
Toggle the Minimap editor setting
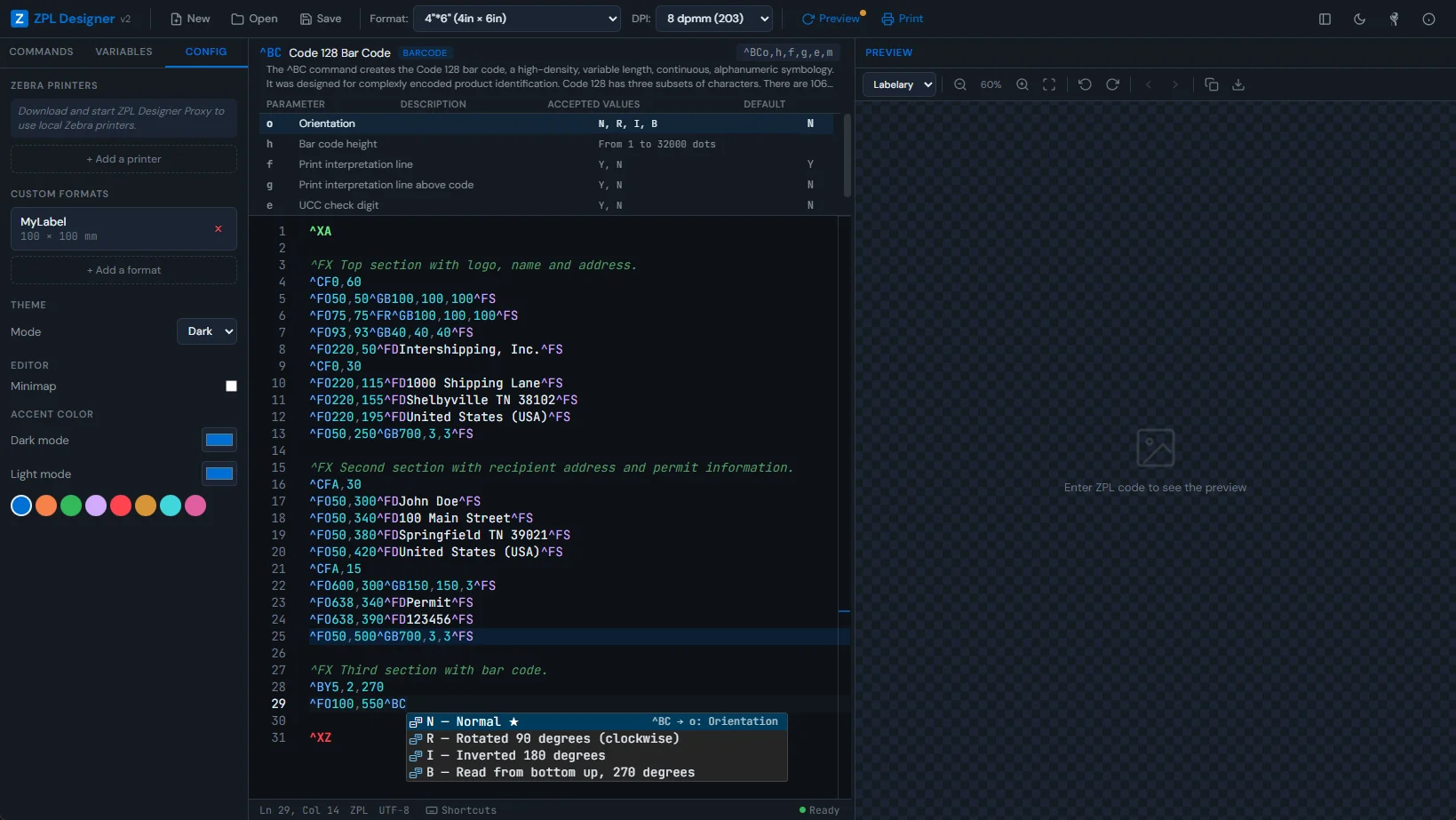[230, 386]
